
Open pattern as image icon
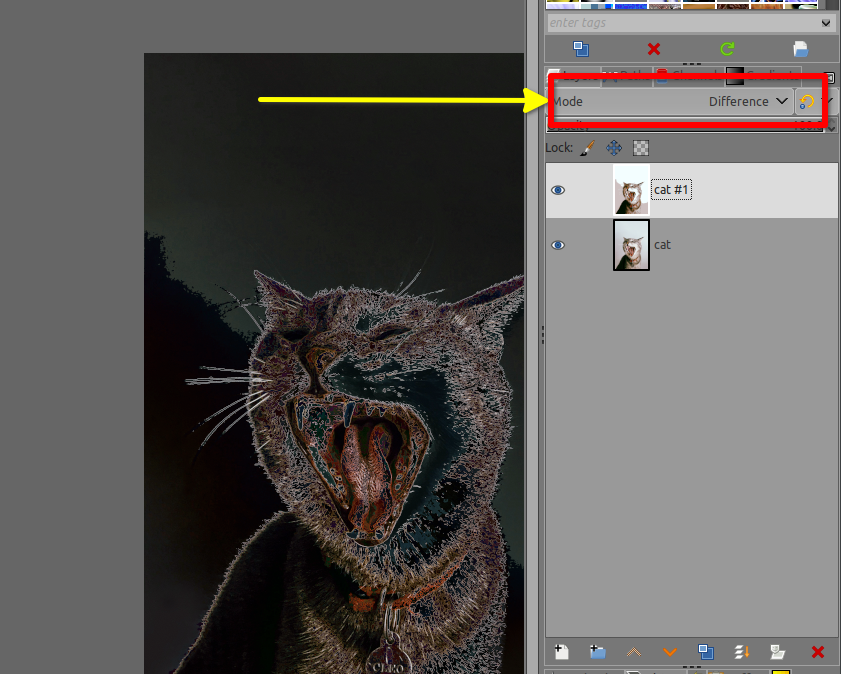pos(800,49)
